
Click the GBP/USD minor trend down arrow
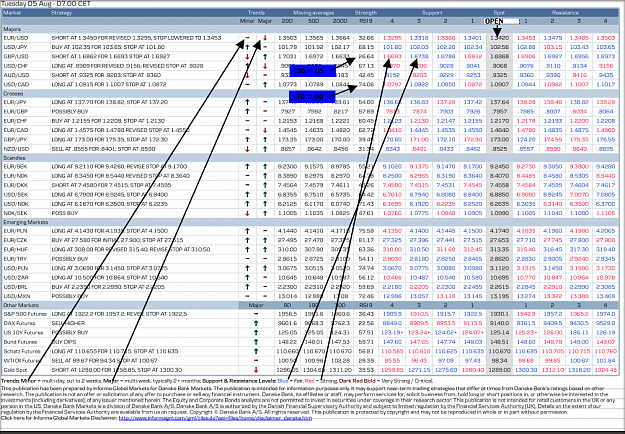point(247,57)
